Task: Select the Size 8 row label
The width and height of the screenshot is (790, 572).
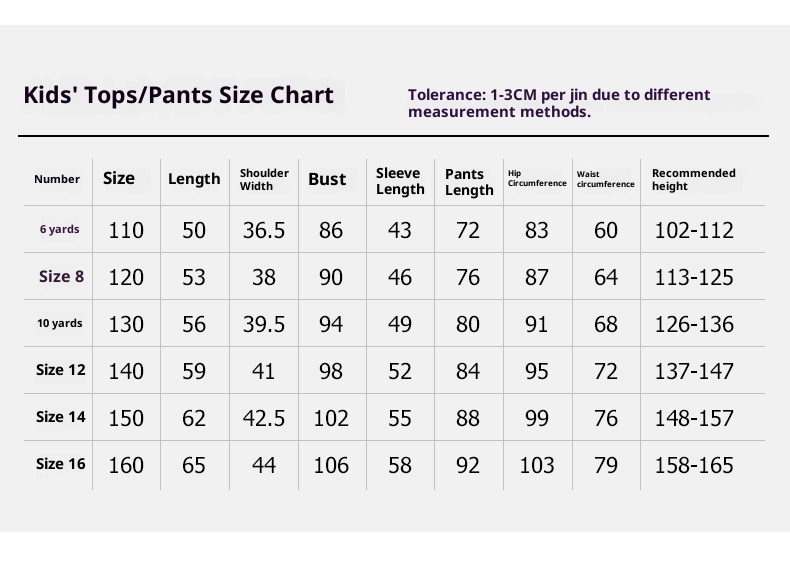Action: coord(61,277)
